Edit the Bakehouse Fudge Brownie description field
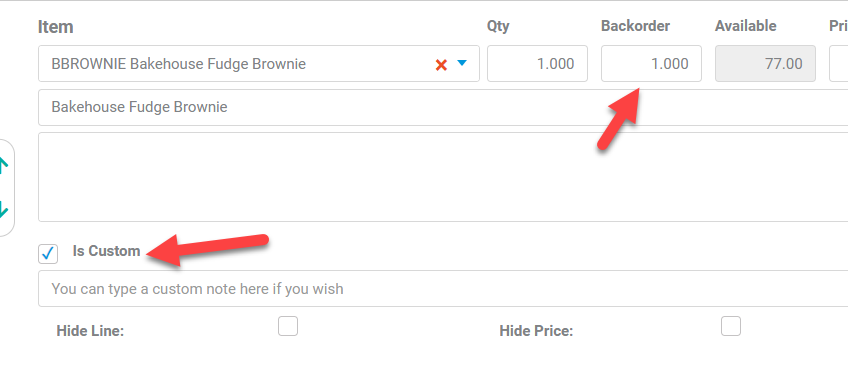This screenshot has width=848, height=371. pyautogui.click(x=443, y=107)
